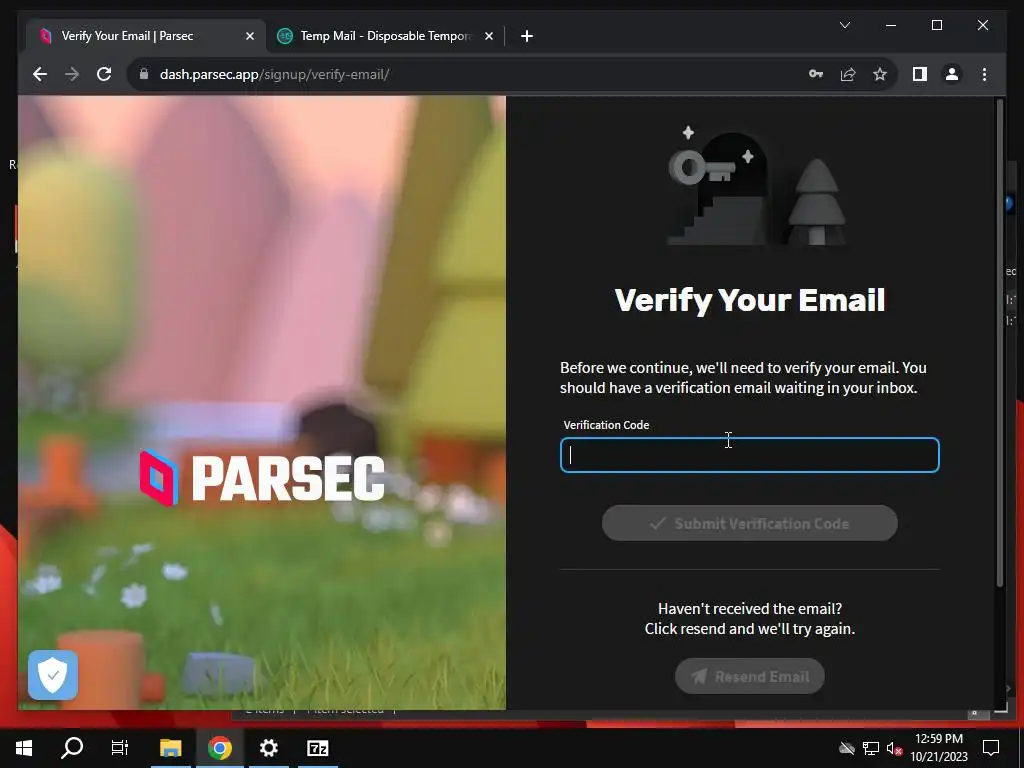Click the network tray icon
Screen dimensions: 1024x768
[x=871, y=748]
